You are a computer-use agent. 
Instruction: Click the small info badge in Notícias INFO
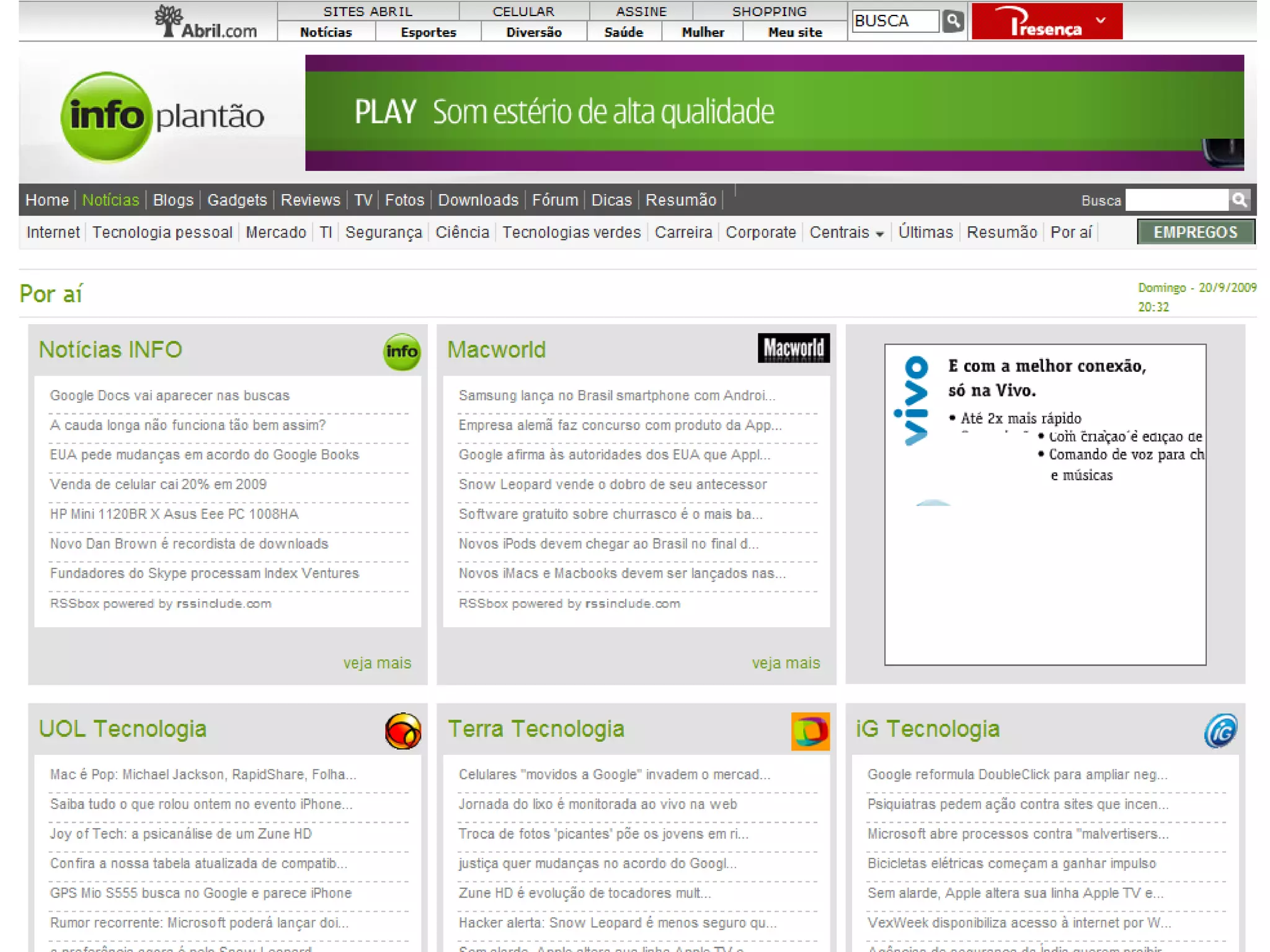pyautogui.click(x=401, y=351)
